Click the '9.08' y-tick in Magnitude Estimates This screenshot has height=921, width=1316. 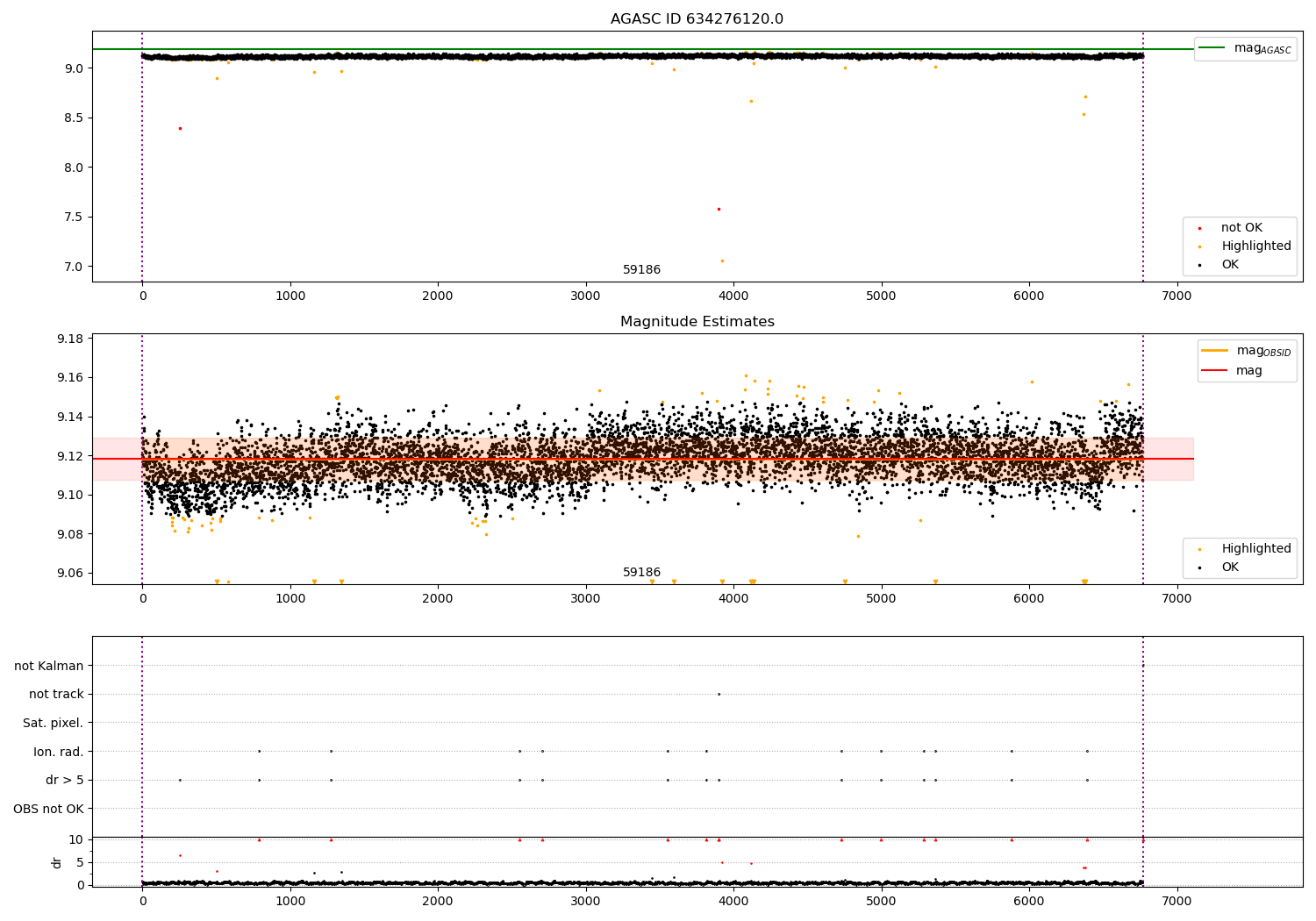[x=69, y=534]
